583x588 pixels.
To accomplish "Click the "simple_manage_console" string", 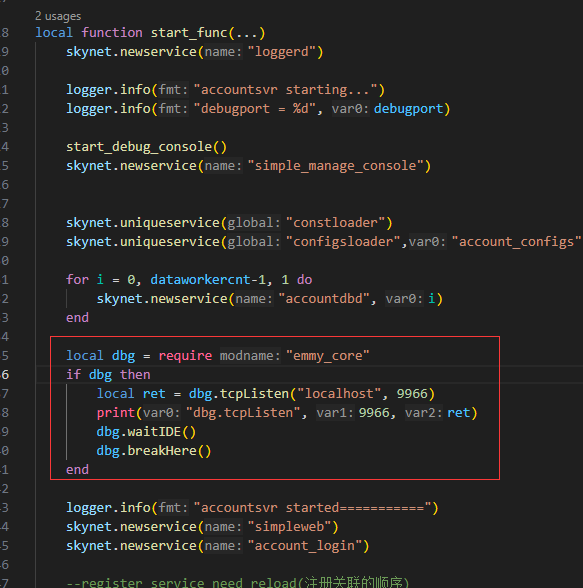I will point(335,166).
